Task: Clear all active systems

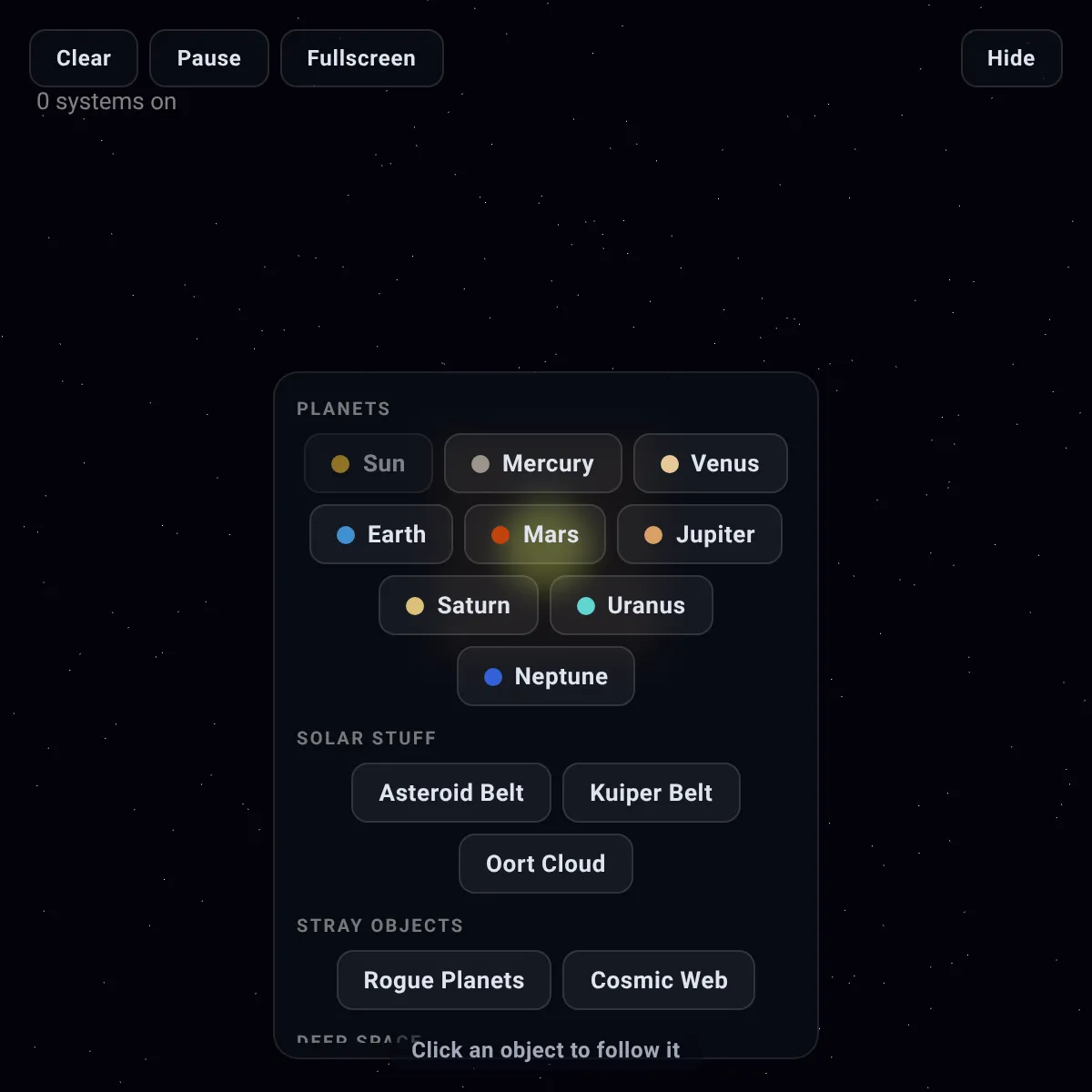Action: point(84,58)
